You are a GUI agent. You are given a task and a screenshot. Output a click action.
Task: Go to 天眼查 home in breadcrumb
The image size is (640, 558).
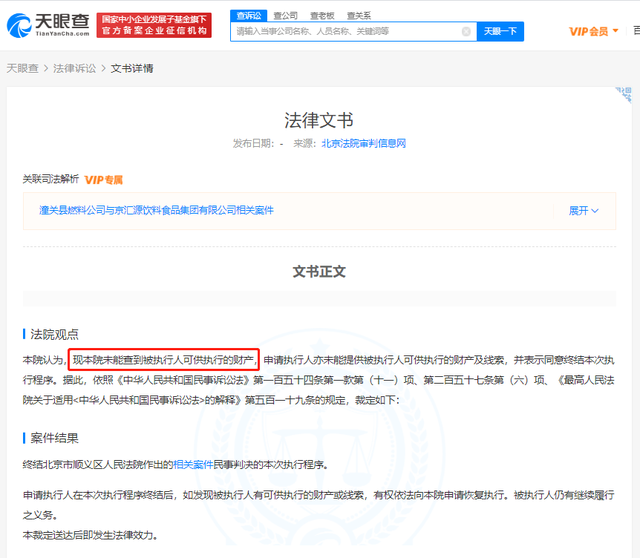[x=24, y=68]
